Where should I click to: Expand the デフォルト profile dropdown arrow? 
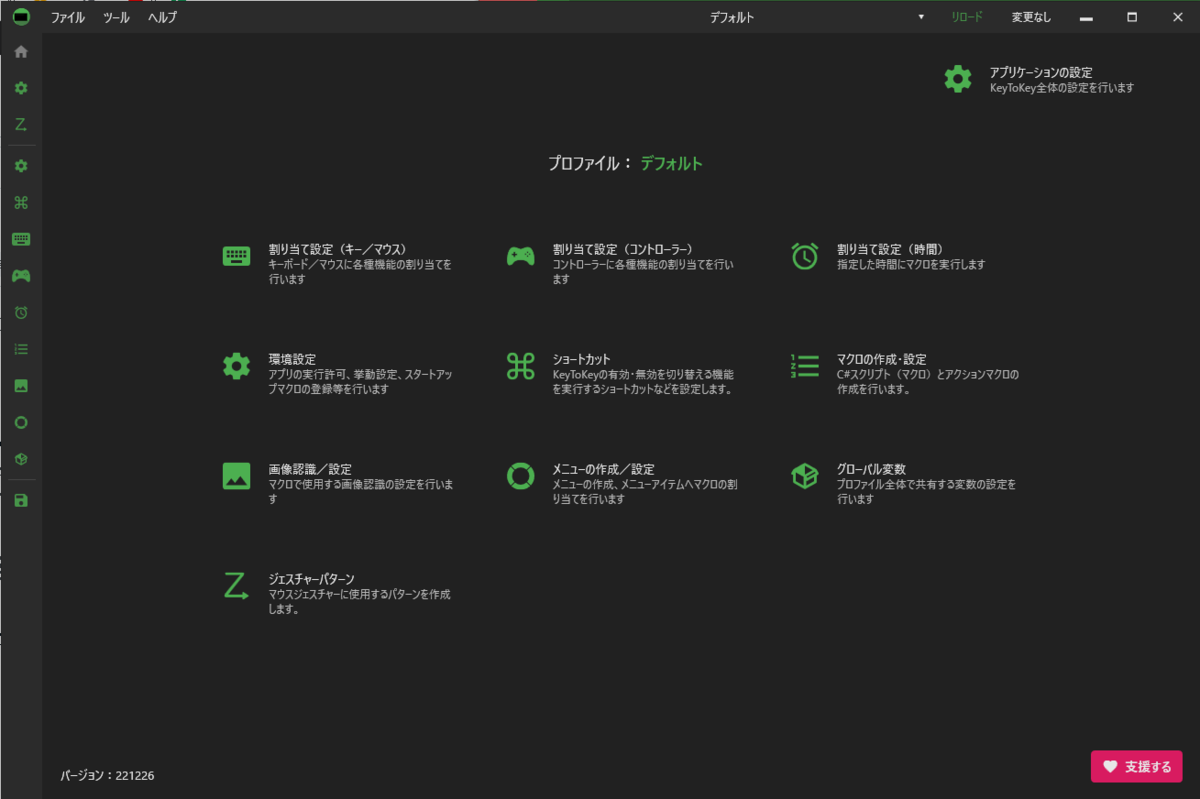point(921,17)
